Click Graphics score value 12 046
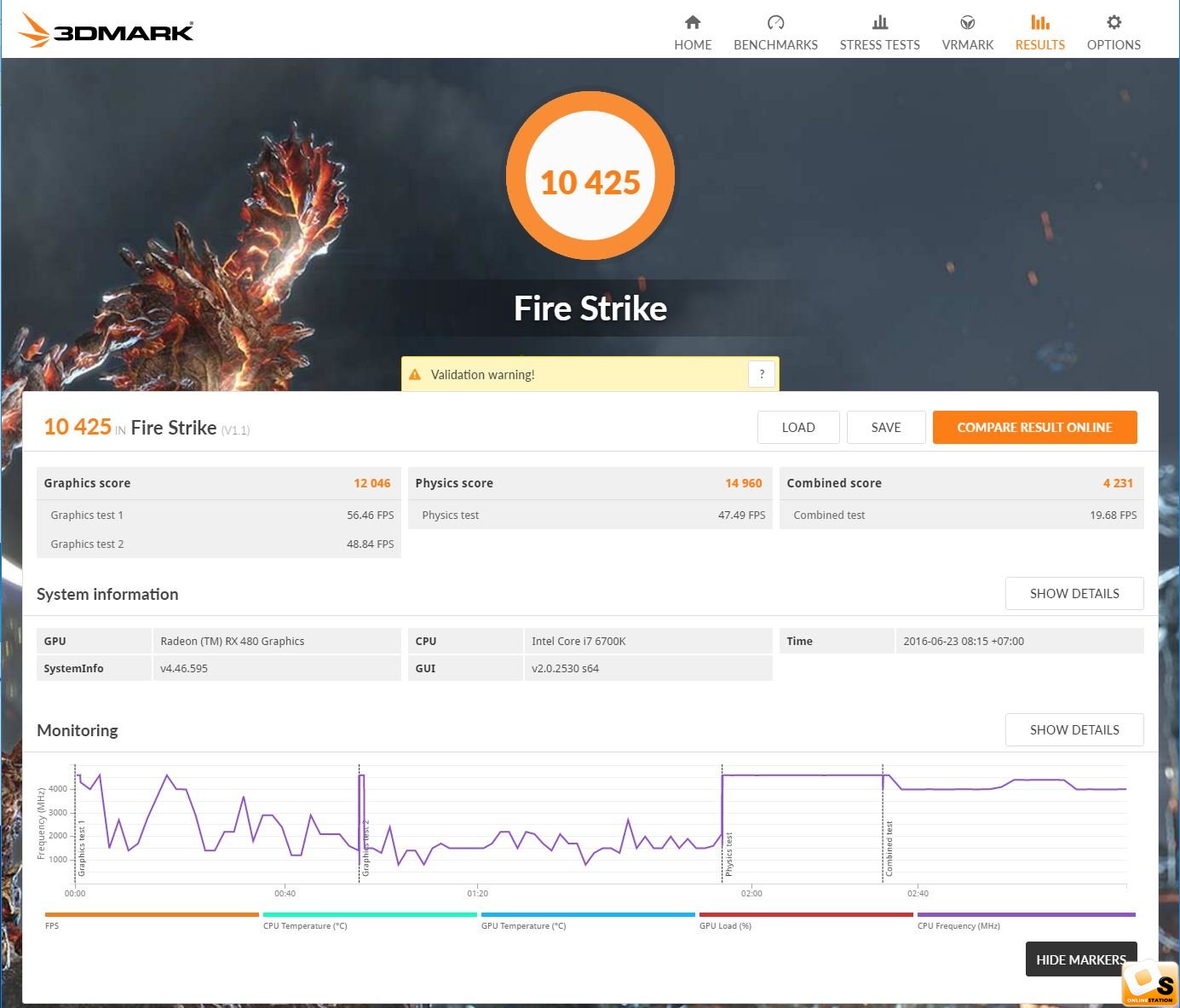This screenshot has width=1180, height=1008. pyautogui.click(x=372, y=483)
